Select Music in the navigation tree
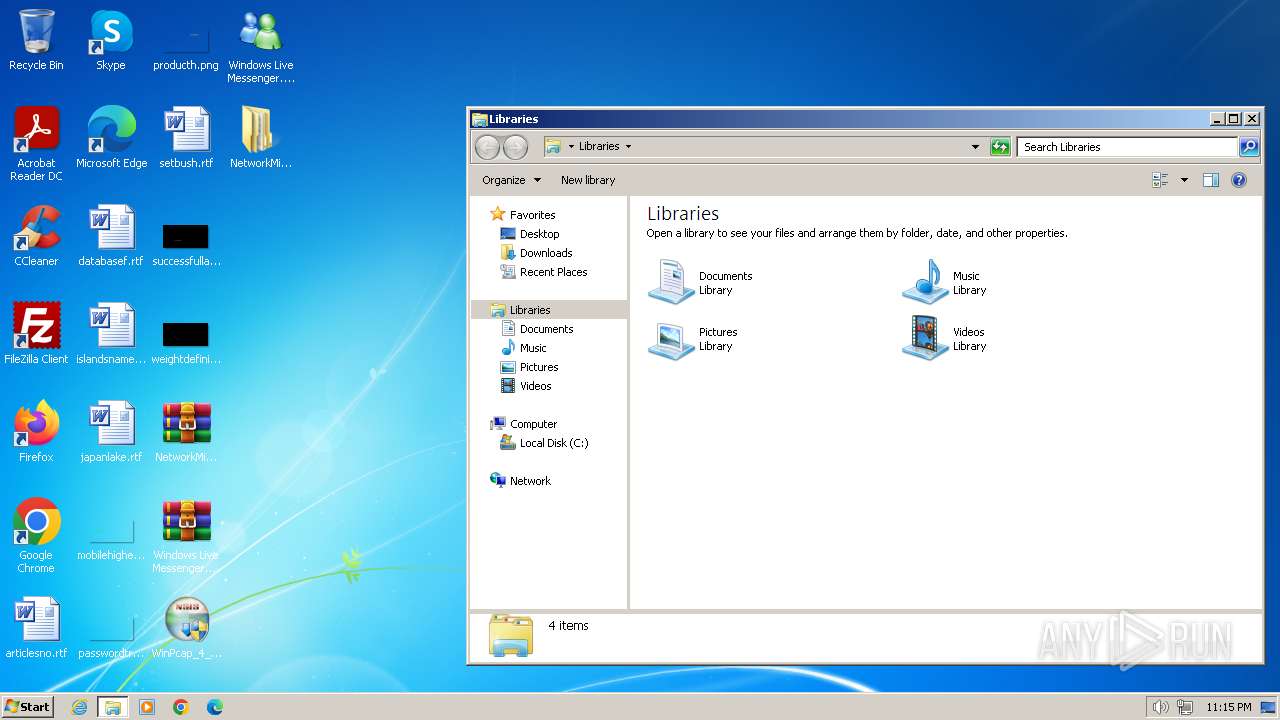 tap(533, 348)
